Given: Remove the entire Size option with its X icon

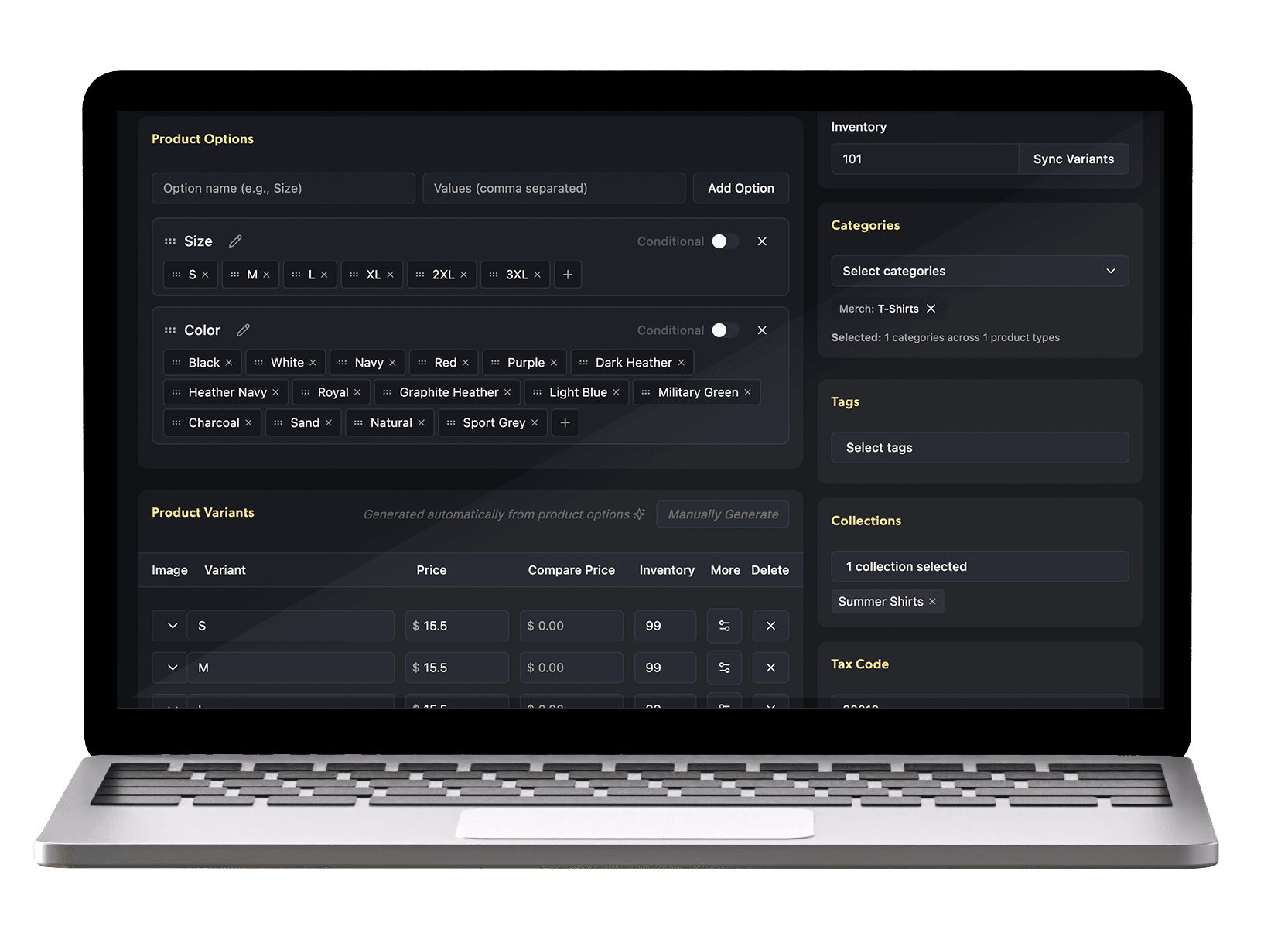Looking at the screenshot, I should point(762,241).
